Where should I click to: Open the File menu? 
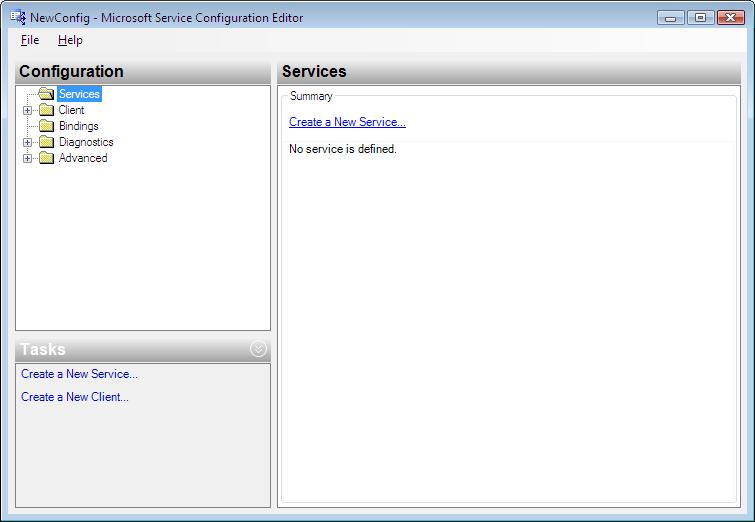click(x=30, y=40)
